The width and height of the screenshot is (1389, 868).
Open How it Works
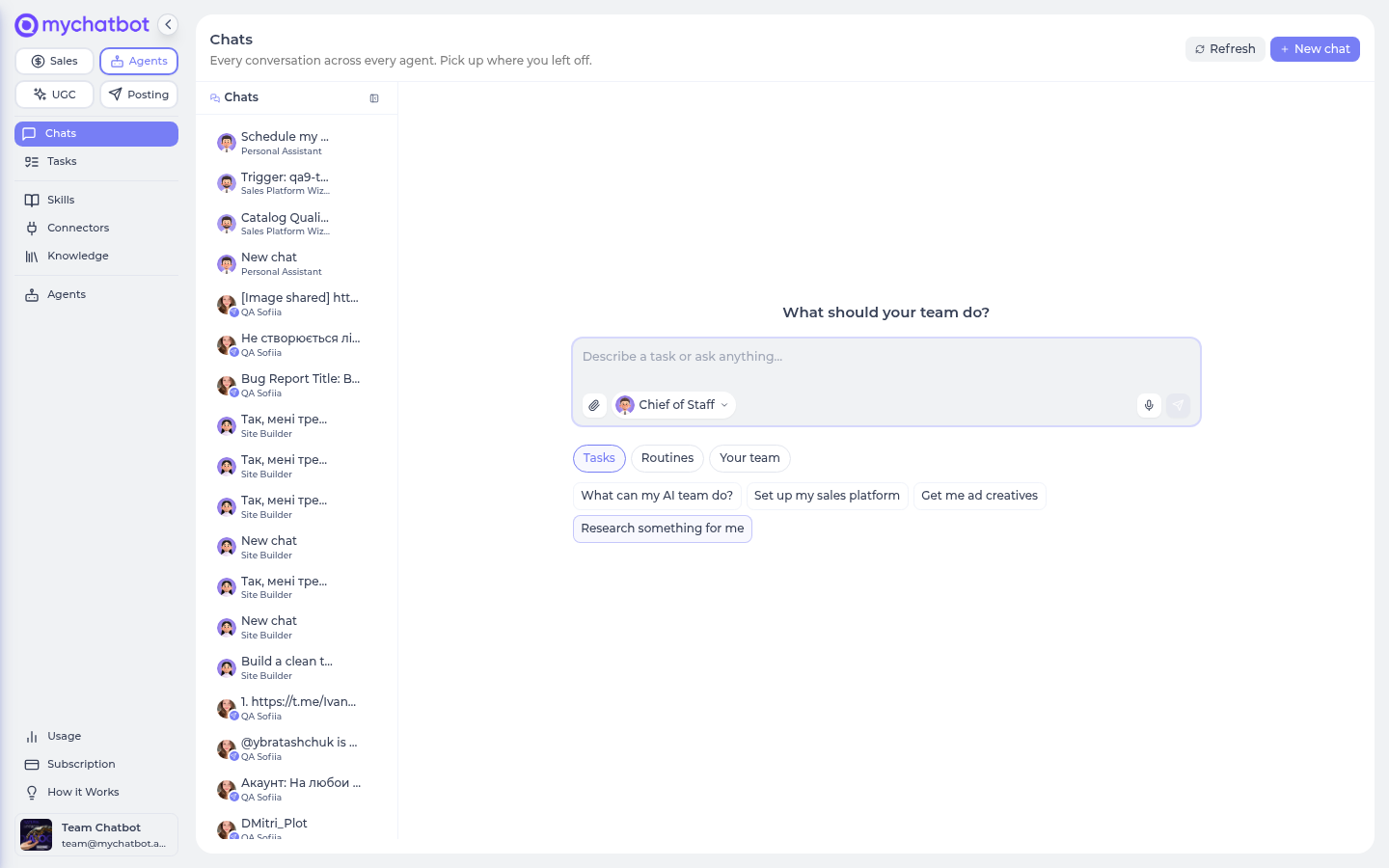pyautogui.click(x=96, y=793)
